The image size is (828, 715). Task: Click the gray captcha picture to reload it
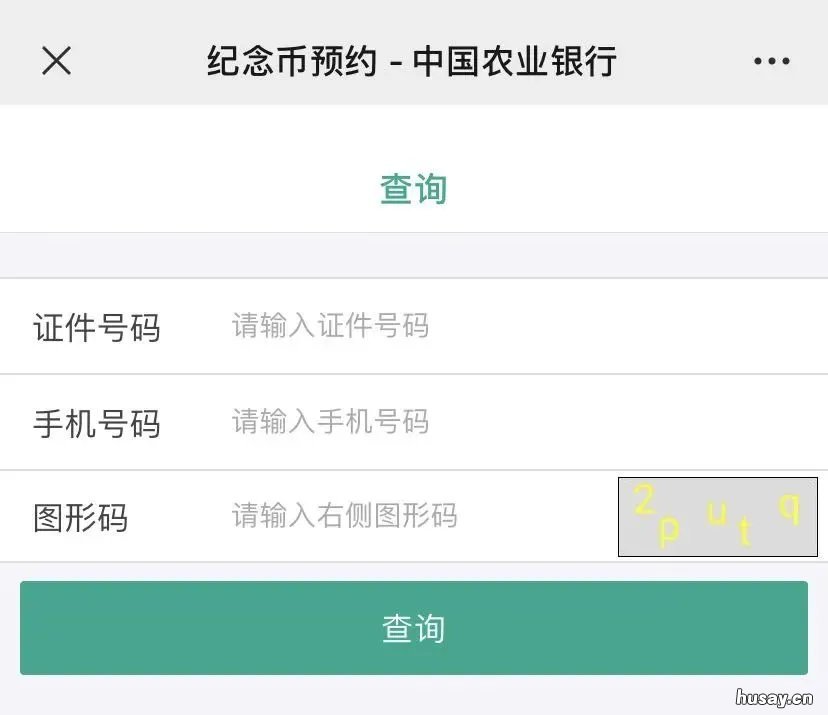pyautogui.click(x=716, y=517)
